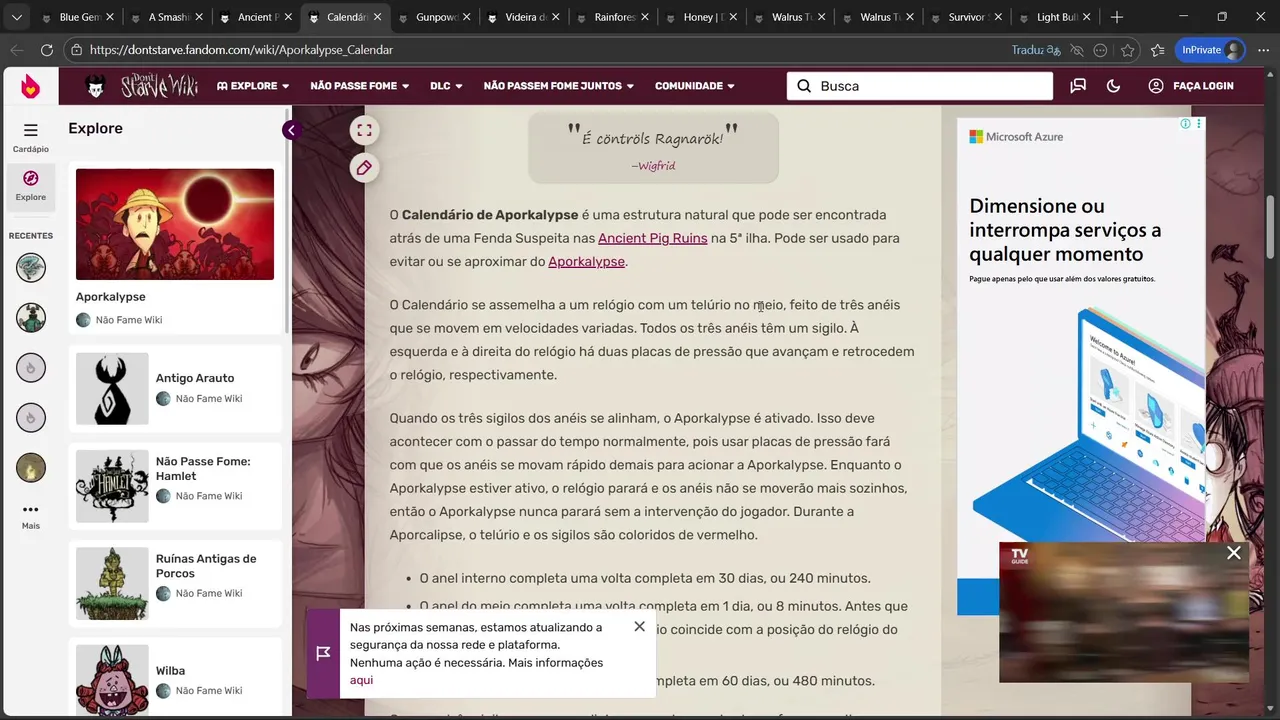Screen dimensions: 1280x720
Task: Open the browser favorites list icon
Action: (1157, 50)
